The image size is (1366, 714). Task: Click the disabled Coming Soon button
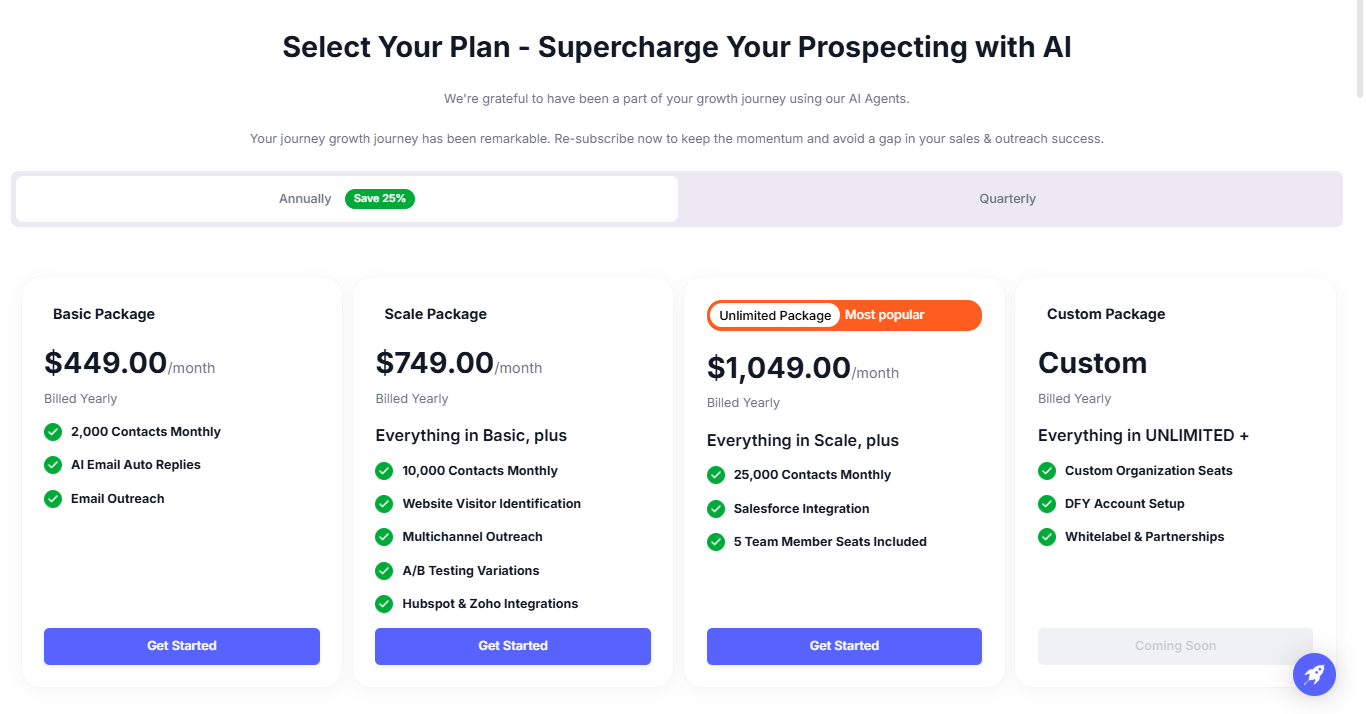pos(1175,646)
